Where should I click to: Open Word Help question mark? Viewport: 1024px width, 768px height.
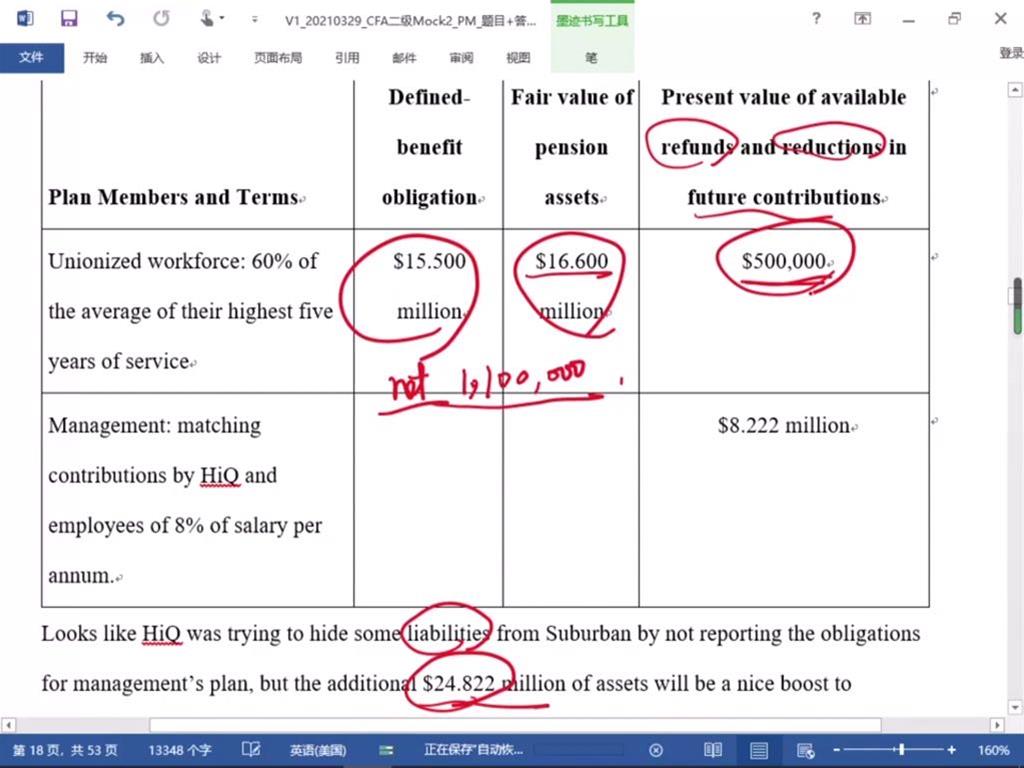click(x=817, y=19)
